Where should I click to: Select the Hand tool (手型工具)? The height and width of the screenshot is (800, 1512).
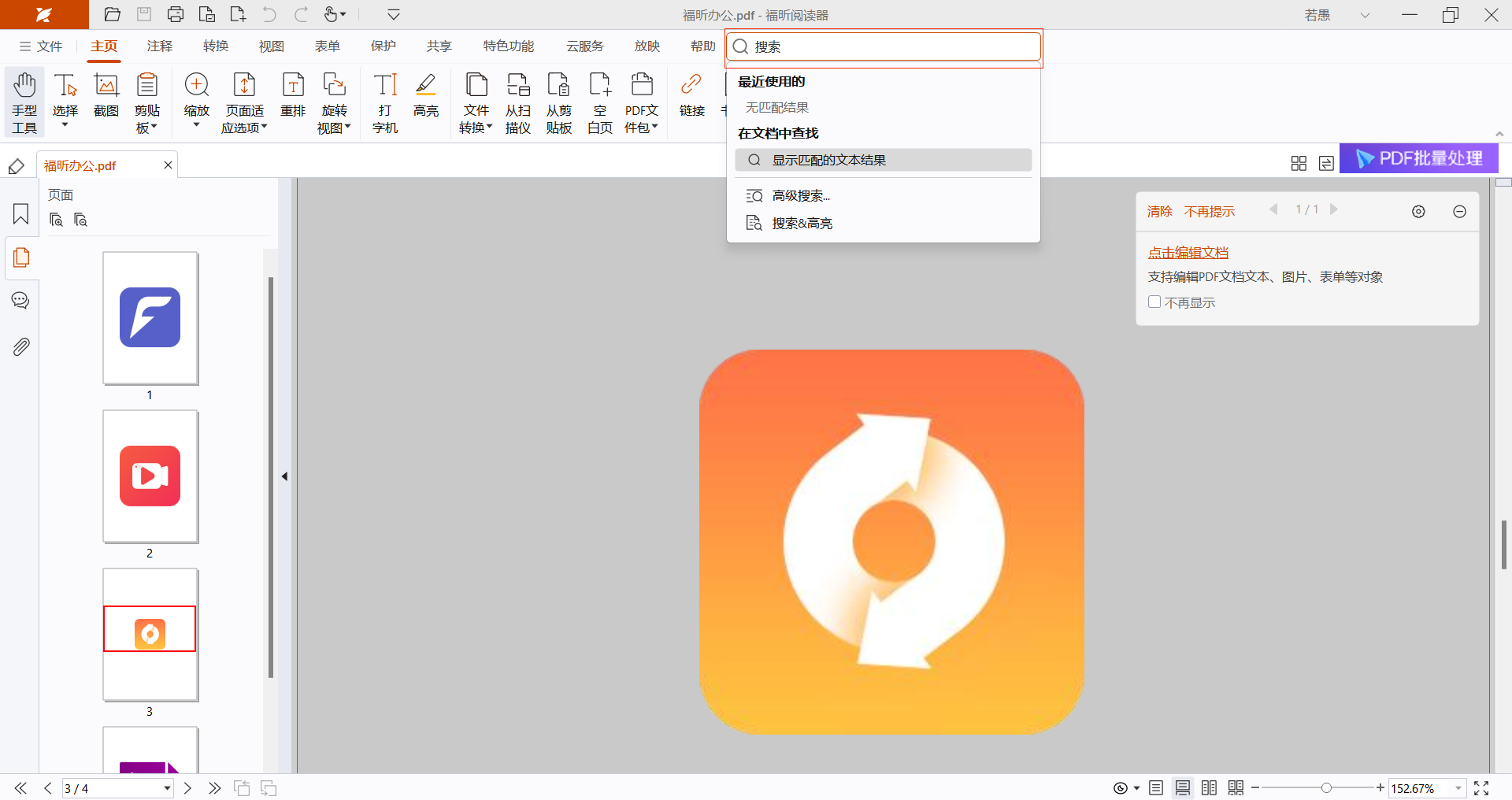tap(24, 103)
